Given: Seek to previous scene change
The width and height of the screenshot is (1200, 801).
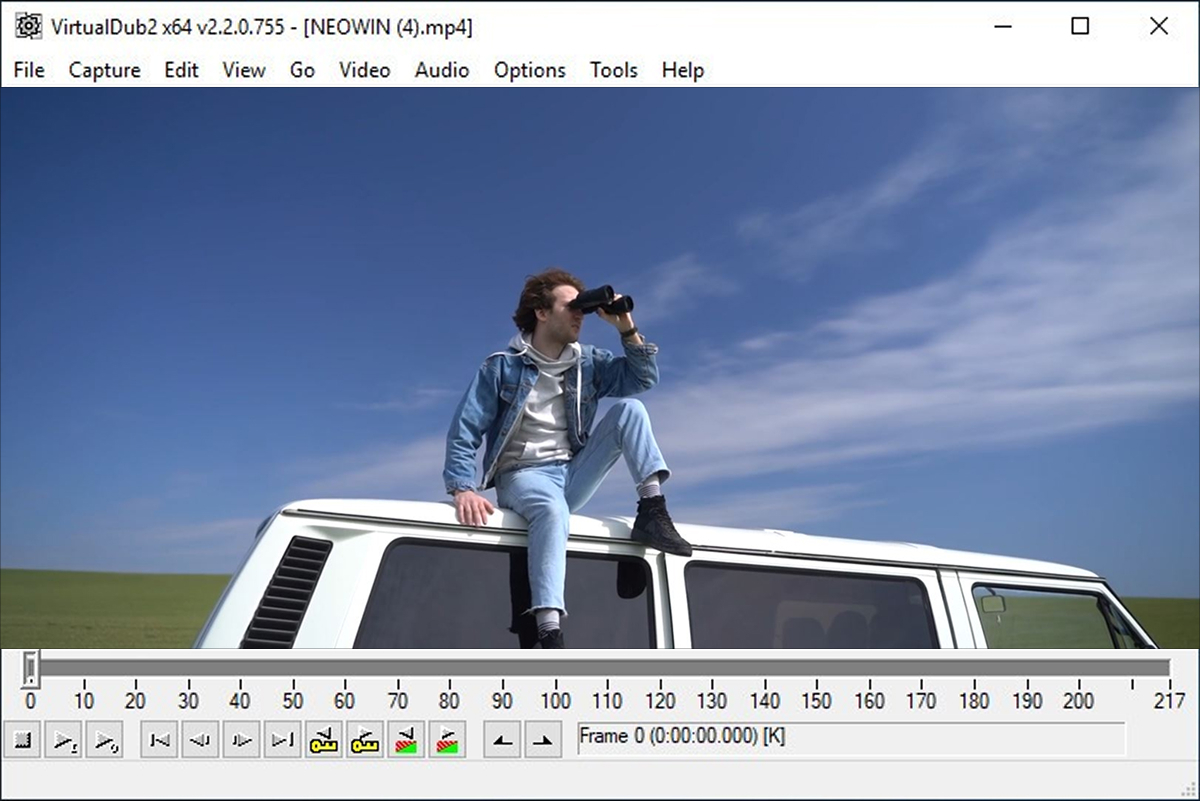Looking at the screenshot, I should point(405,740).
